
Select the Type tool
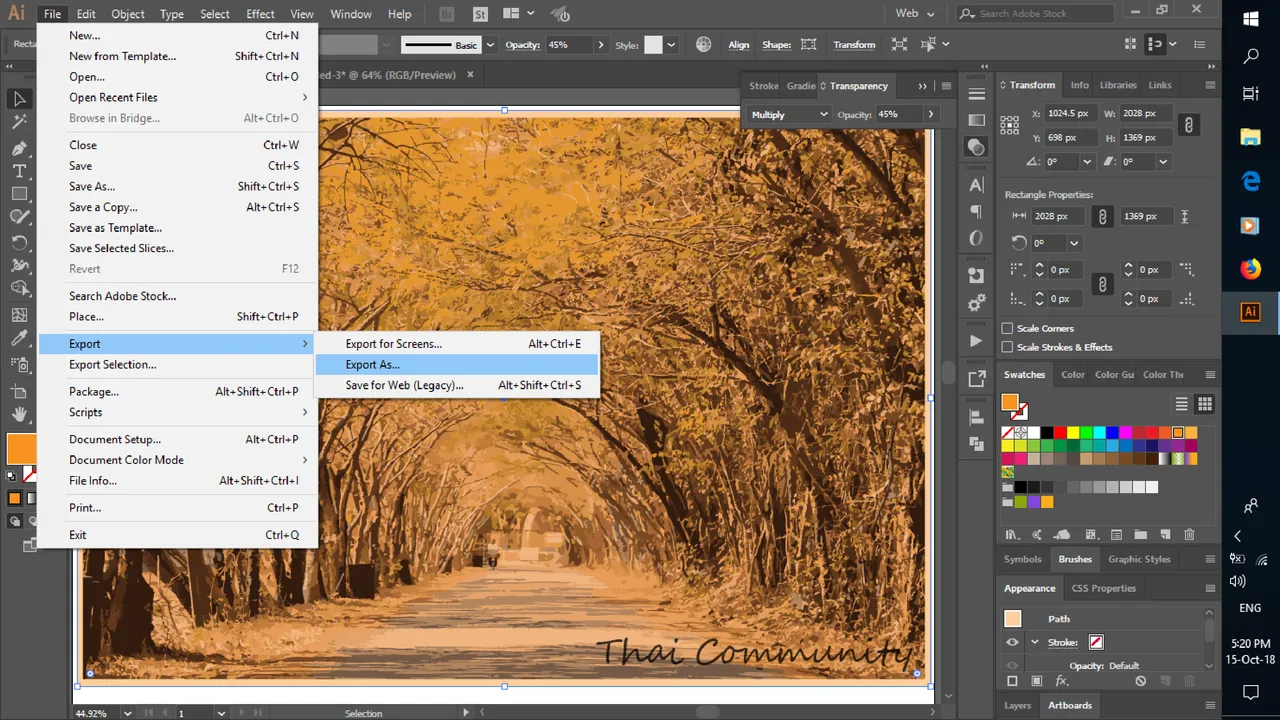pyautogui.click(x=19, y=171)
